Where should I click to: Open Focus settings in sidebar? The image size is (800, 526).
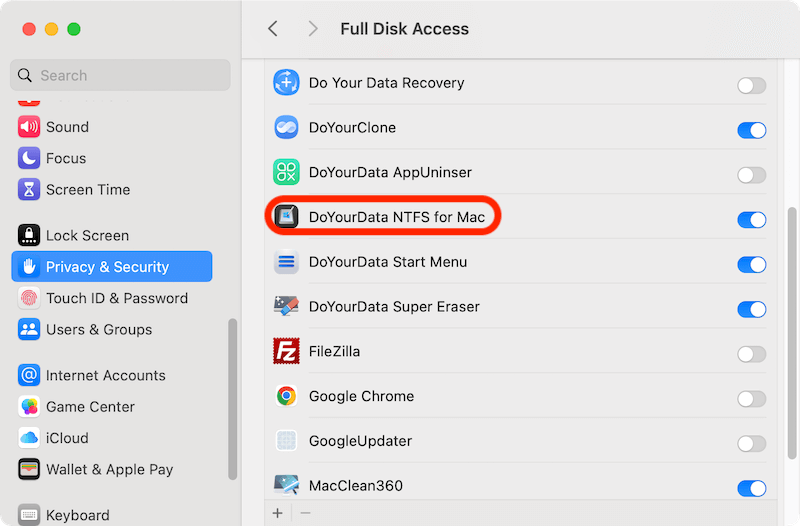66,158
